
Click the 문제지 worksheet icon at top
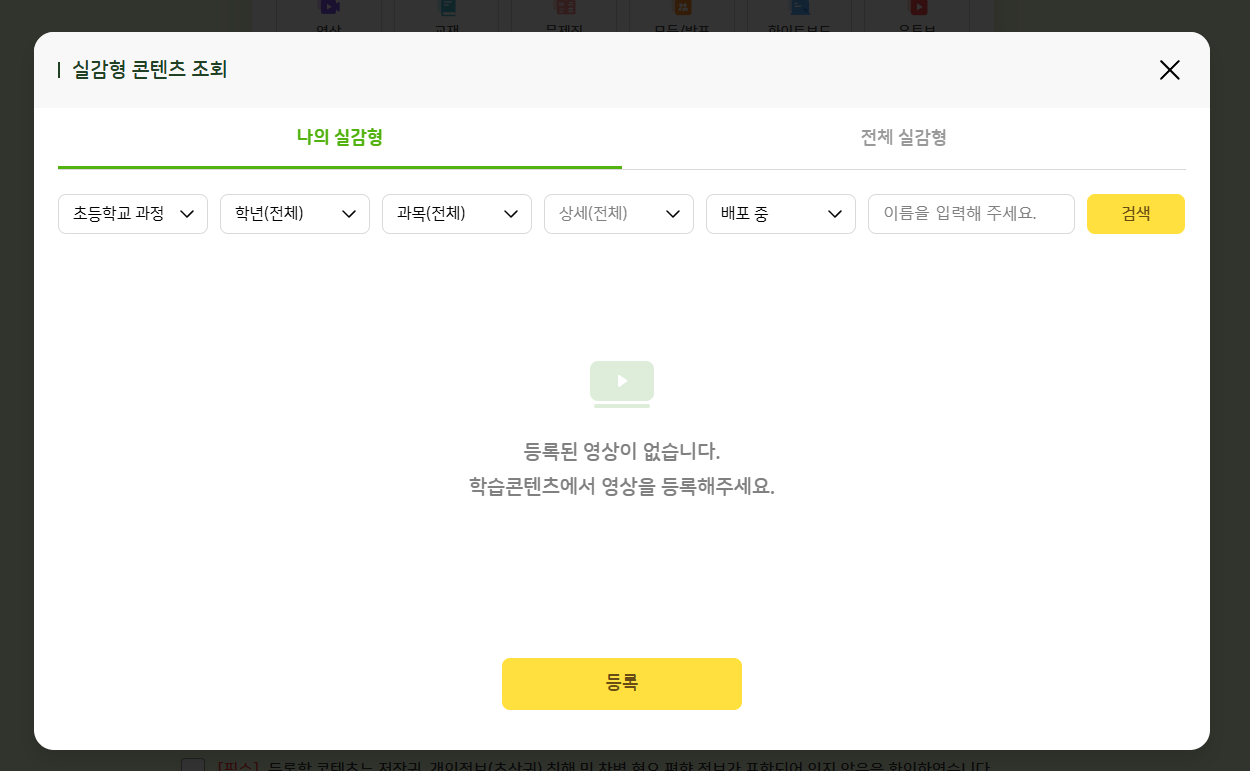(x=565, y=8)
